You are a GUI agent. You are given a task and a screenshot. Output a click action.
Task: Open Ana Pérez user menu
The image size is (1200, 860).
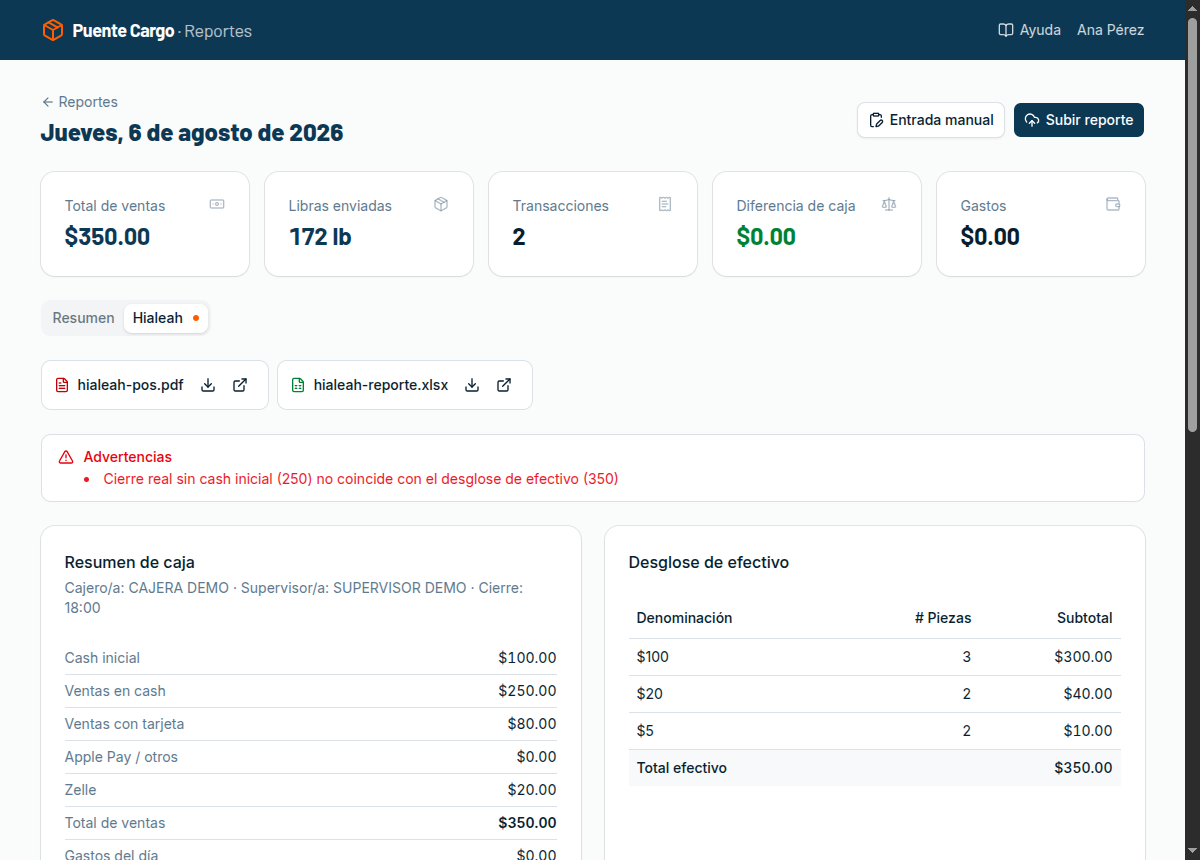tap(1110, 30)
